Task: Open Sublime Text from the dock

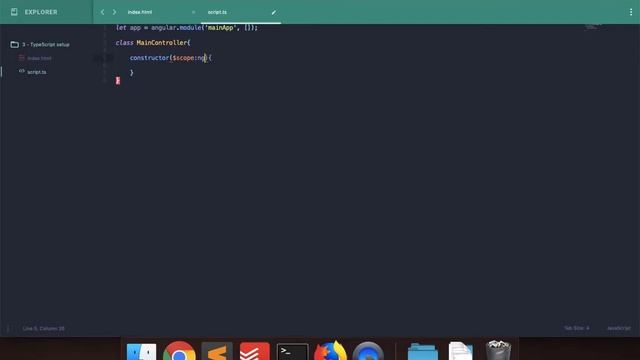Action: pyautogui.click(x=217, y=351)
